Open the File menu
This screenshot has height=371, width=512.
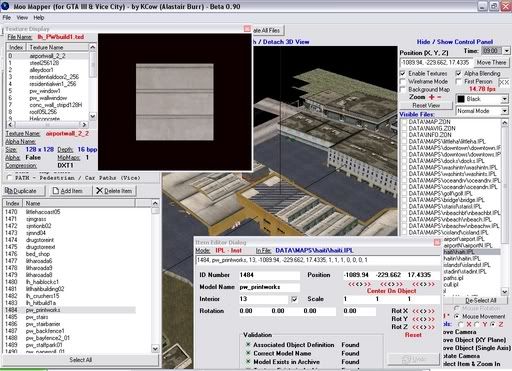click(7, 17)
